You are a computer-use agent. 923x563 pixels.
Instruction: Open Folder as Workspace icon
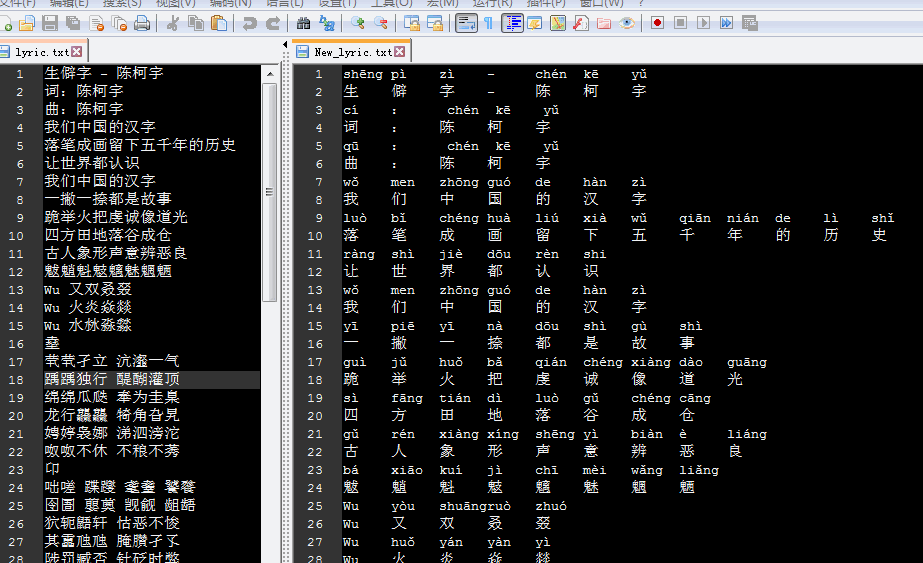[603, 24]
